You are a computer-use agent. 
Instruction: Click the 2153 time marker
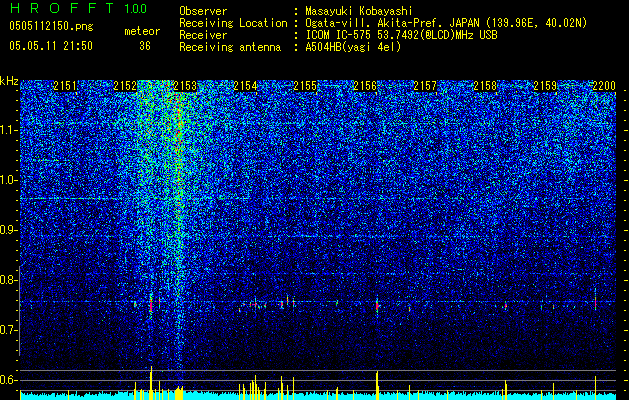tap(185, 86)
